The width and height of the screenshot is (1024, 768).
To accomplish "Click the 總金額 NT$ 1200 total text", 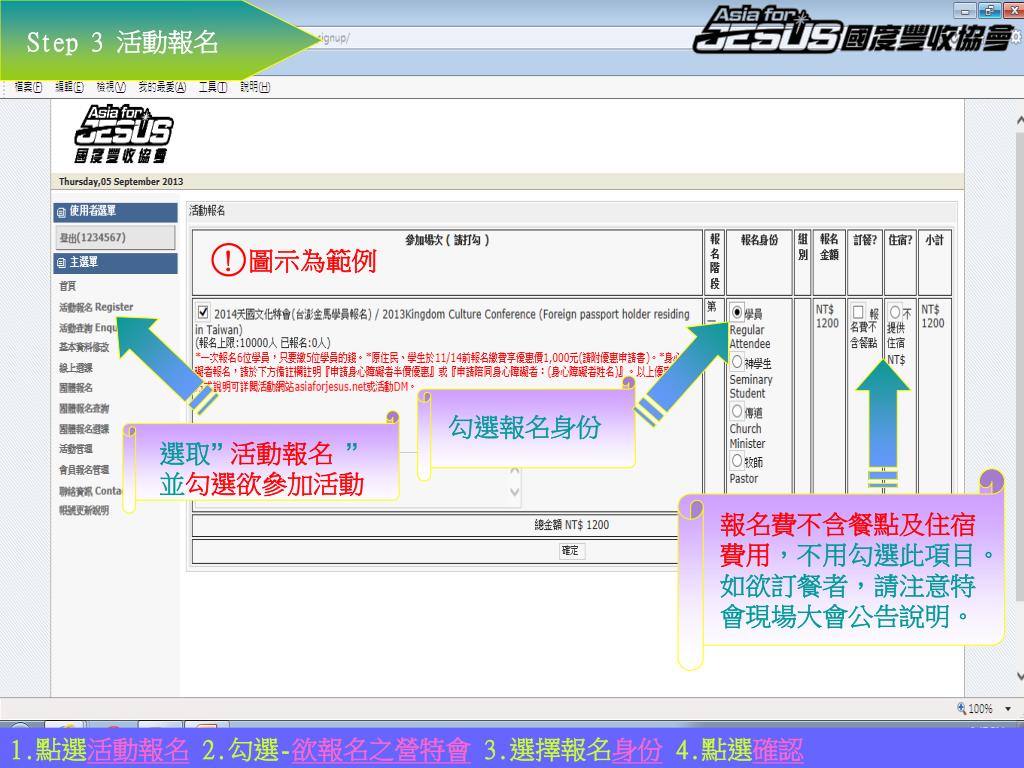I will 571,525.
